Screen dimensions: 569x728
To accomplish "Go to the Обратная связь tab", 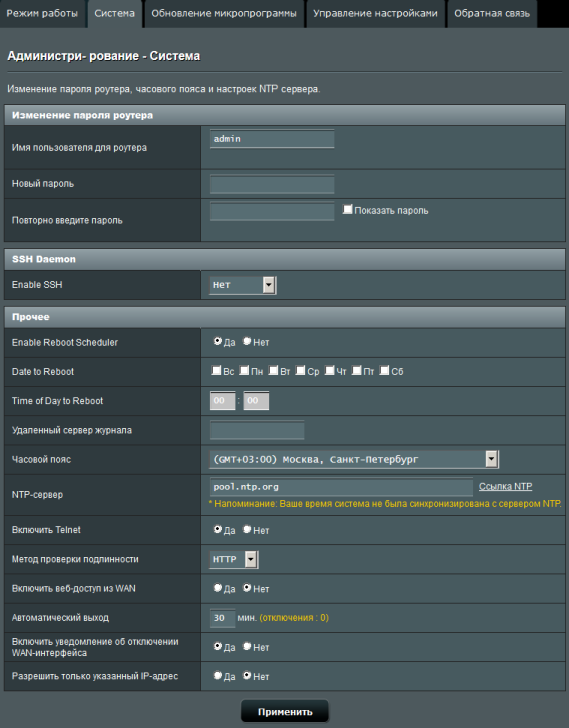I will 492,13.
